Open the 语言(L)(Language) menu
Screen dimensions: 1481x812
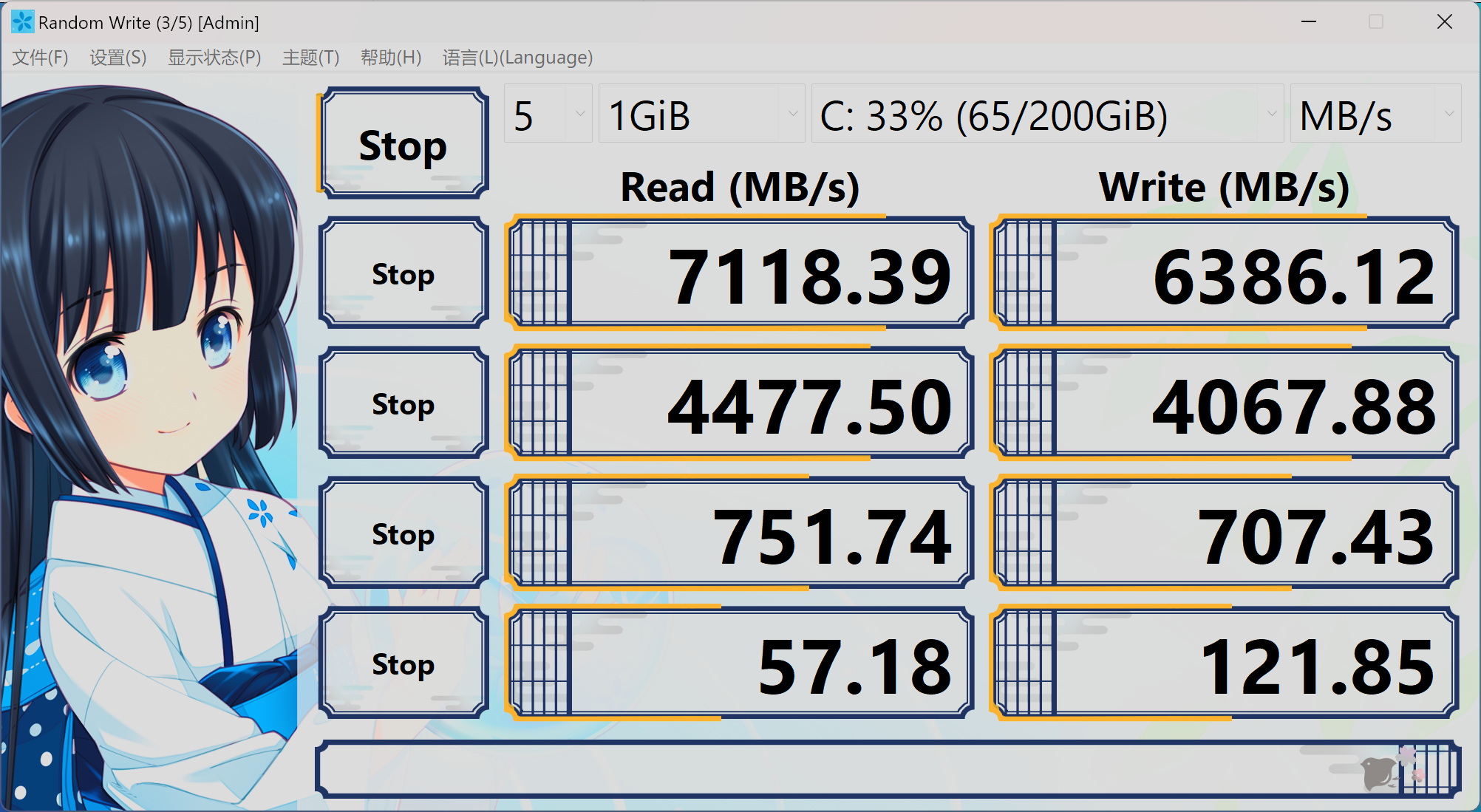(517, 58)
